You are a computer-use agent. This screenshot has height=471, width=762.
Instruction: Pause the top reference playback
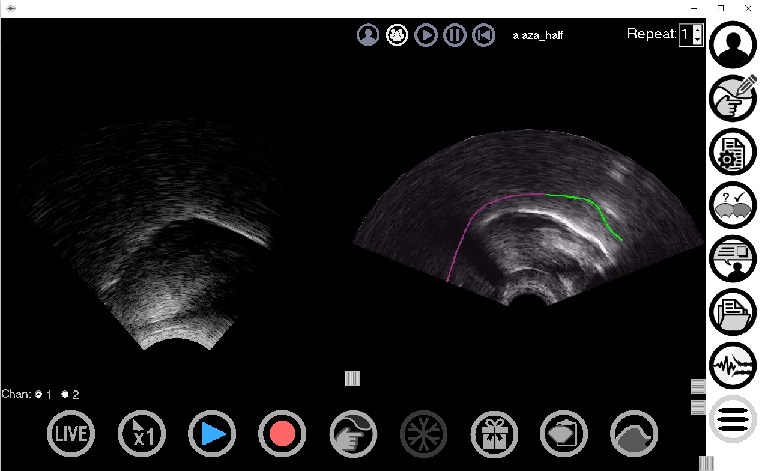click(x=454, y=36)
